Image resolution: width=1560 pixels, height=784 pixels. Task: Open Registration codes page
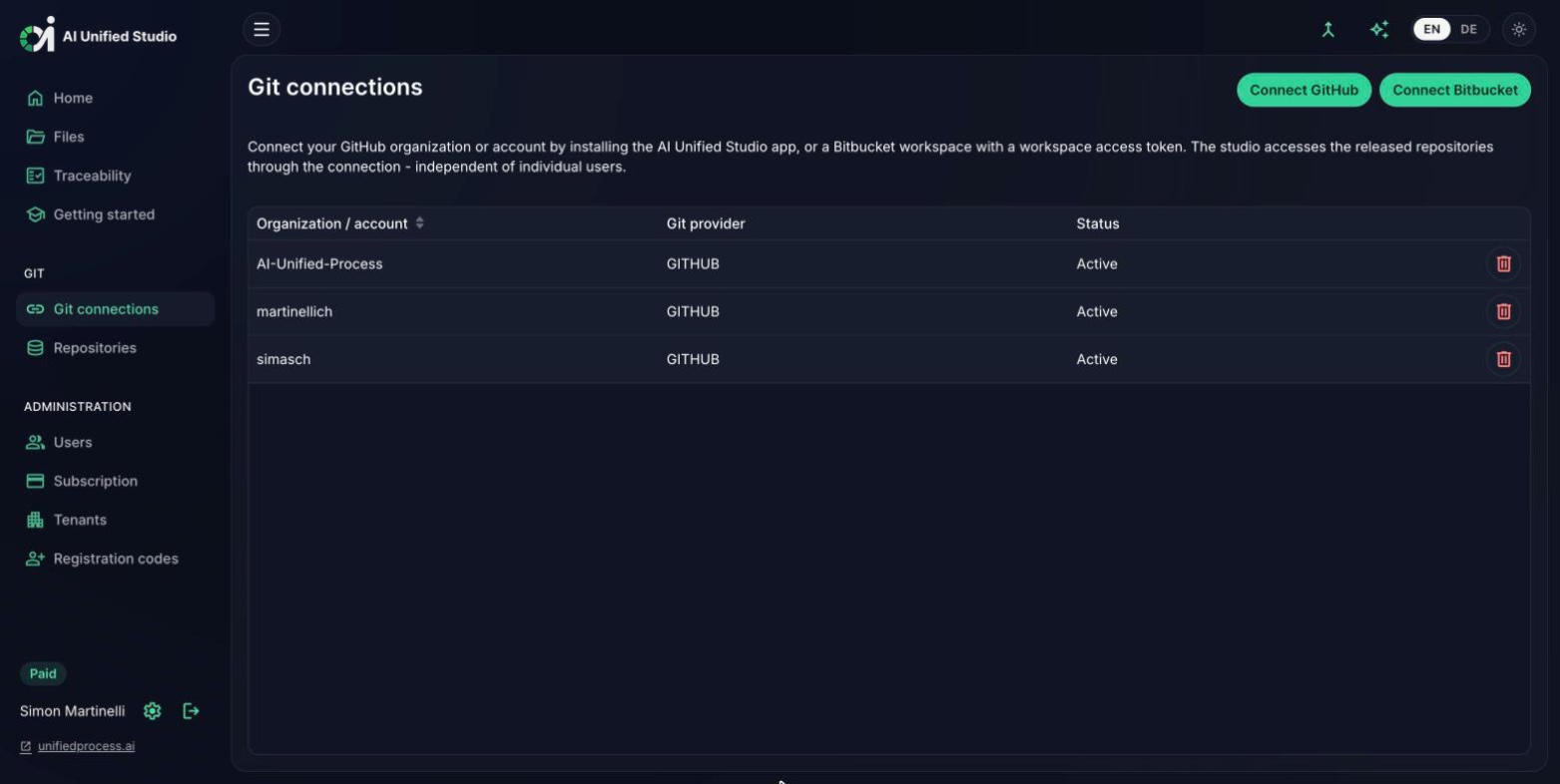point(116,559)
